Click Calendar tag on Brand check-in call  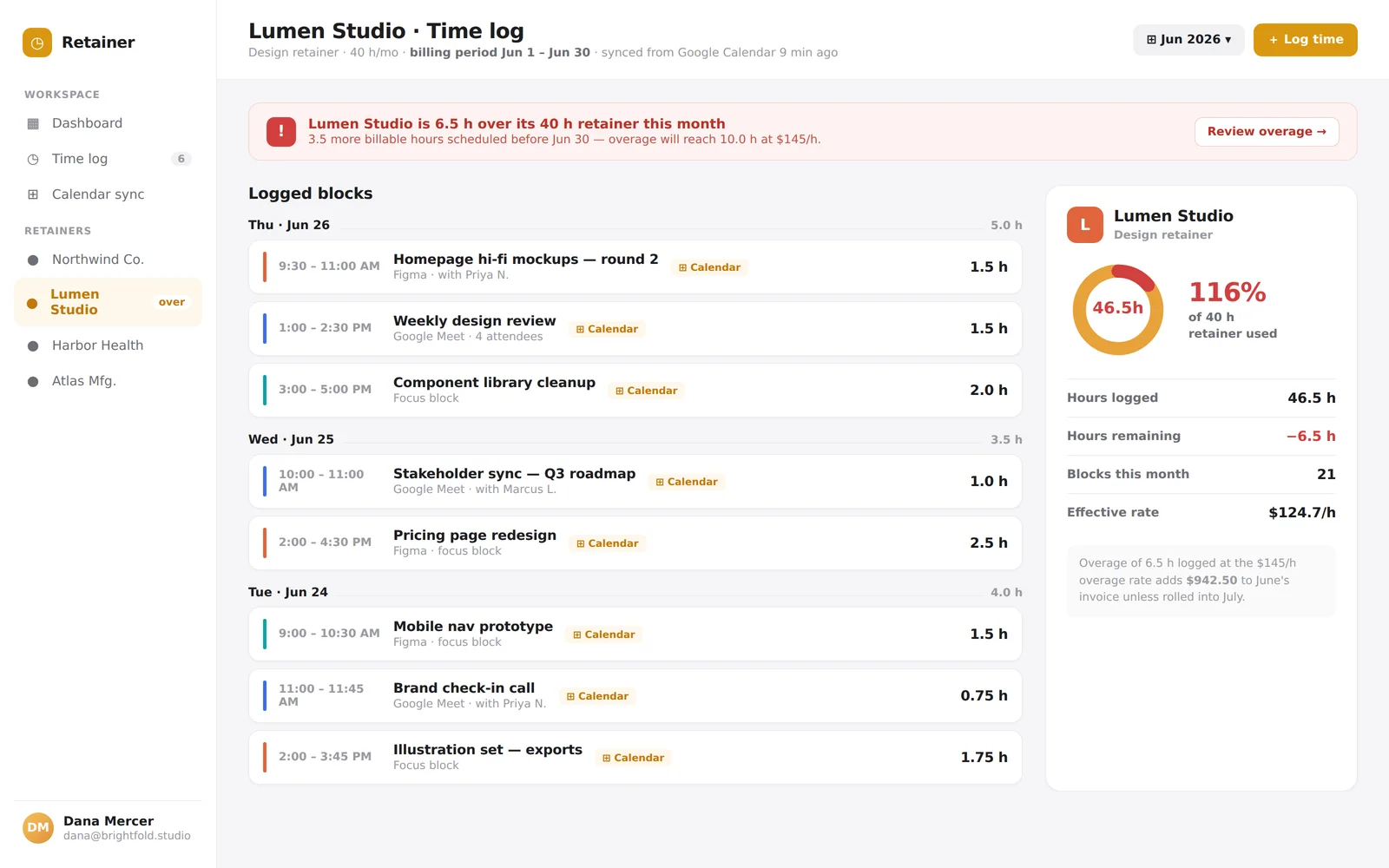[x=597, y=696]
